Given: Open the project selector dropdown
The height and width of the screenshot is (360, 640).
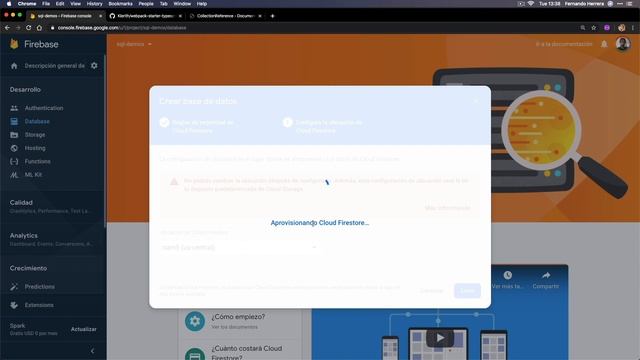Looking at the screenshot, I should tap(134, 44).
